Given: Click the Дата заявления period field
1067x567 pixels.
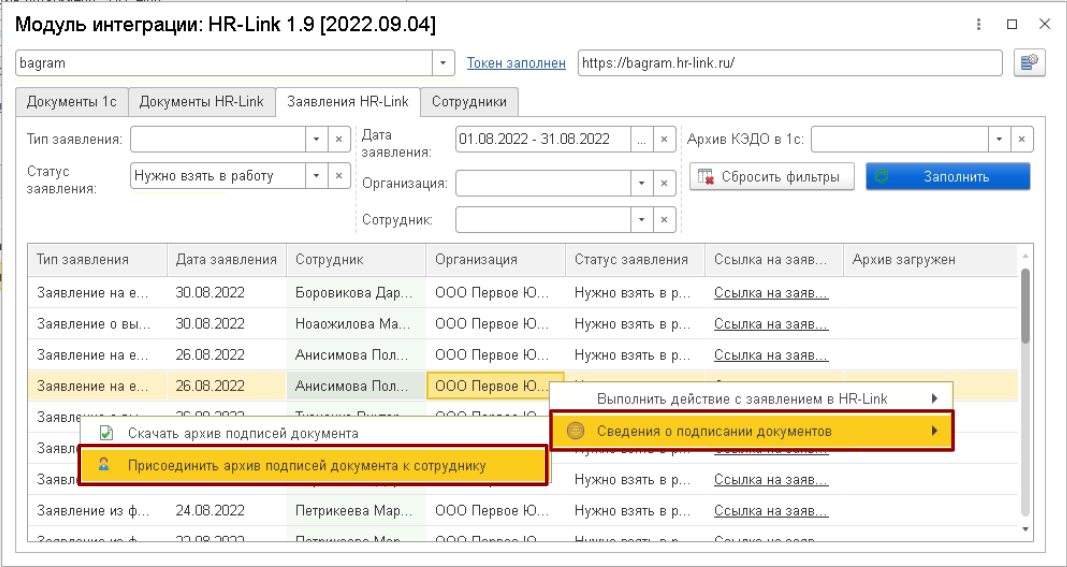Looking at the screenshot, I should (543, 139).
